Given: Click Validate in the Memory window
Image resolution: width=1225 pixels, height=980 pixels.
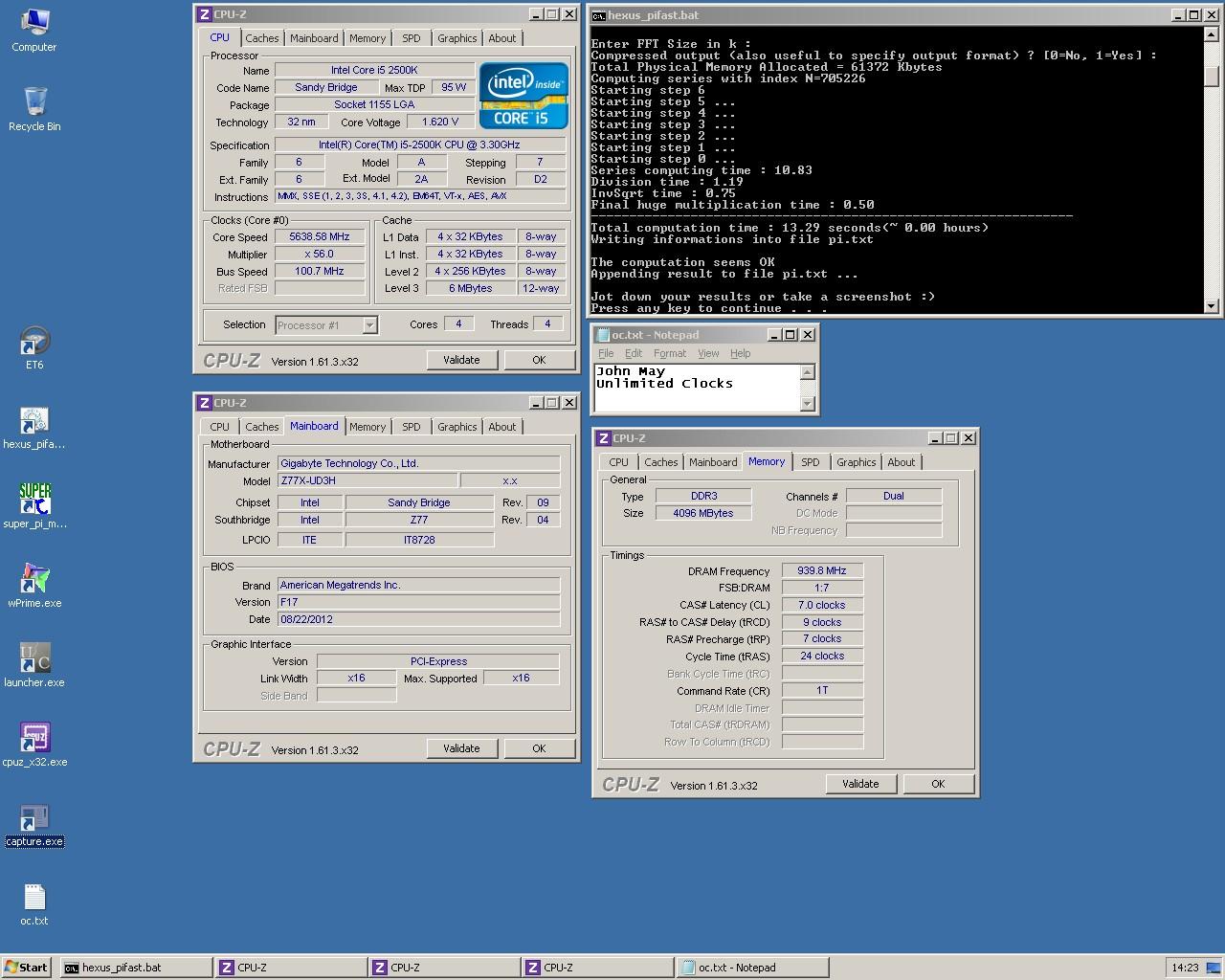Looking at the screenshot, I should pyautogui.click(x=860, y=784).
